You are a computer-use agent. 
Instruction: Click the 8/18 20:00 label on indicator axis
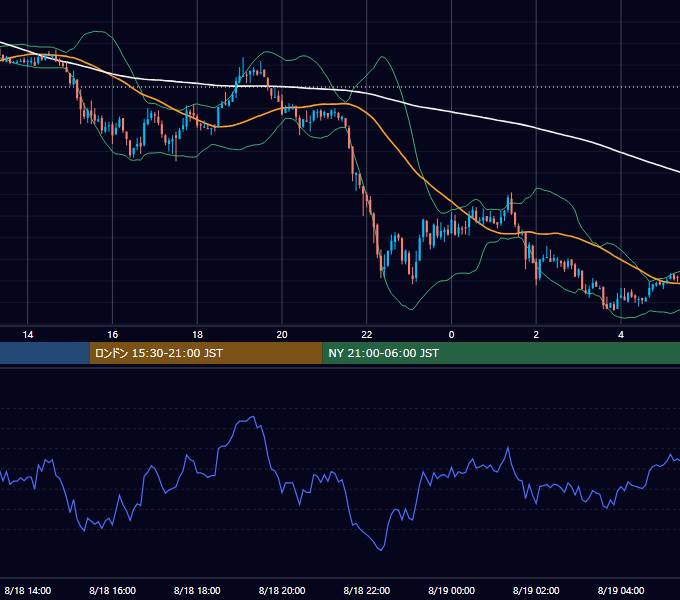click(x=282, y=590)
